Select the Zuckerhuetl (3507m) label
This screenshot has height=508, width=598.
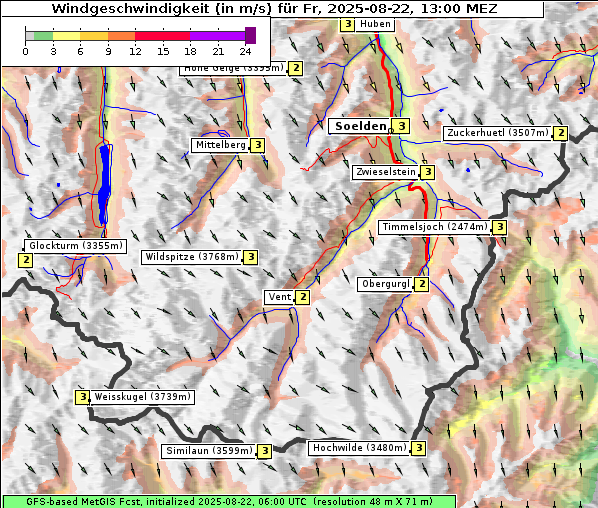point(498,133)
